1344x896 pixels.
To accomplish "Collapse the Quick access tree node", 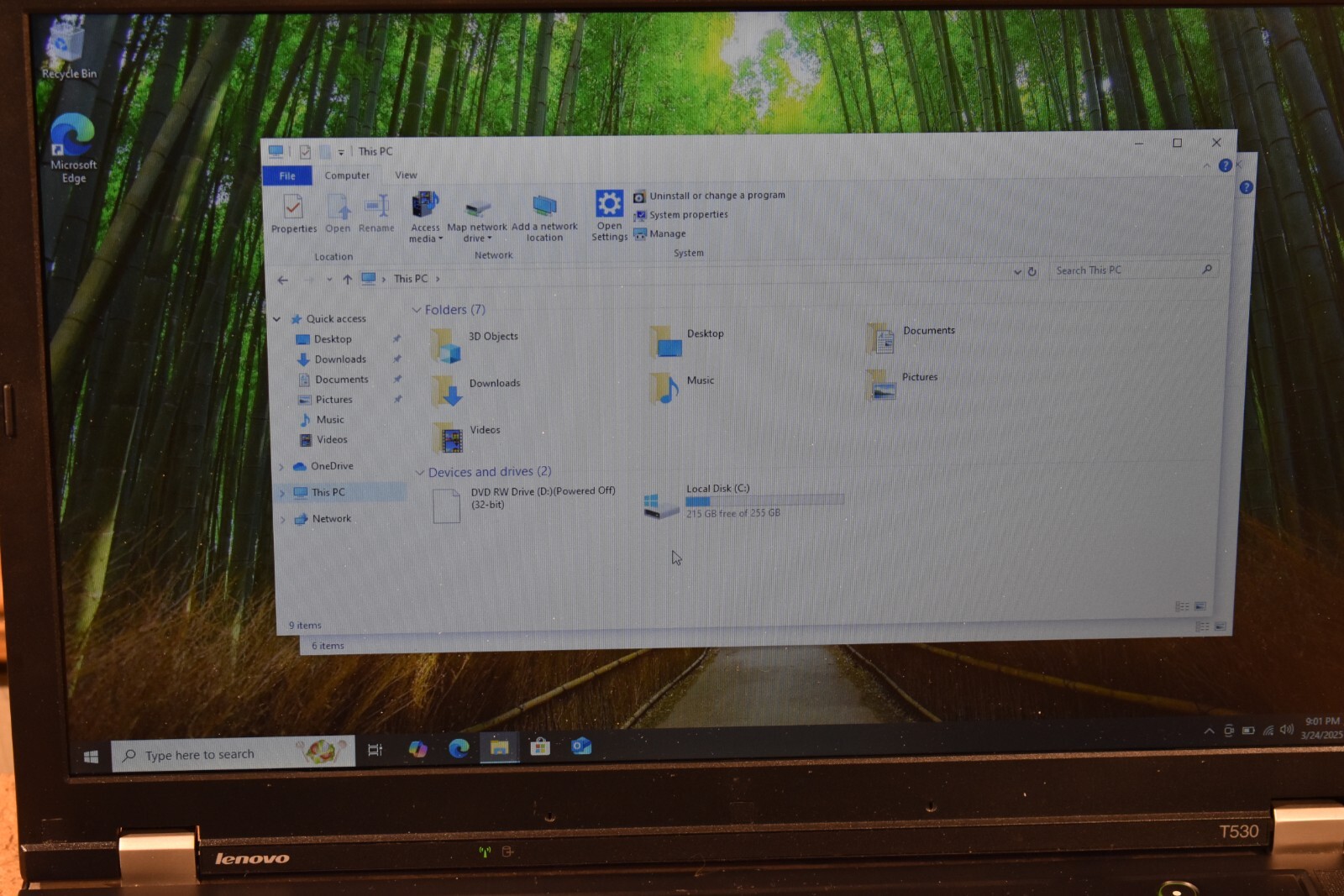I will coord(277,319).
